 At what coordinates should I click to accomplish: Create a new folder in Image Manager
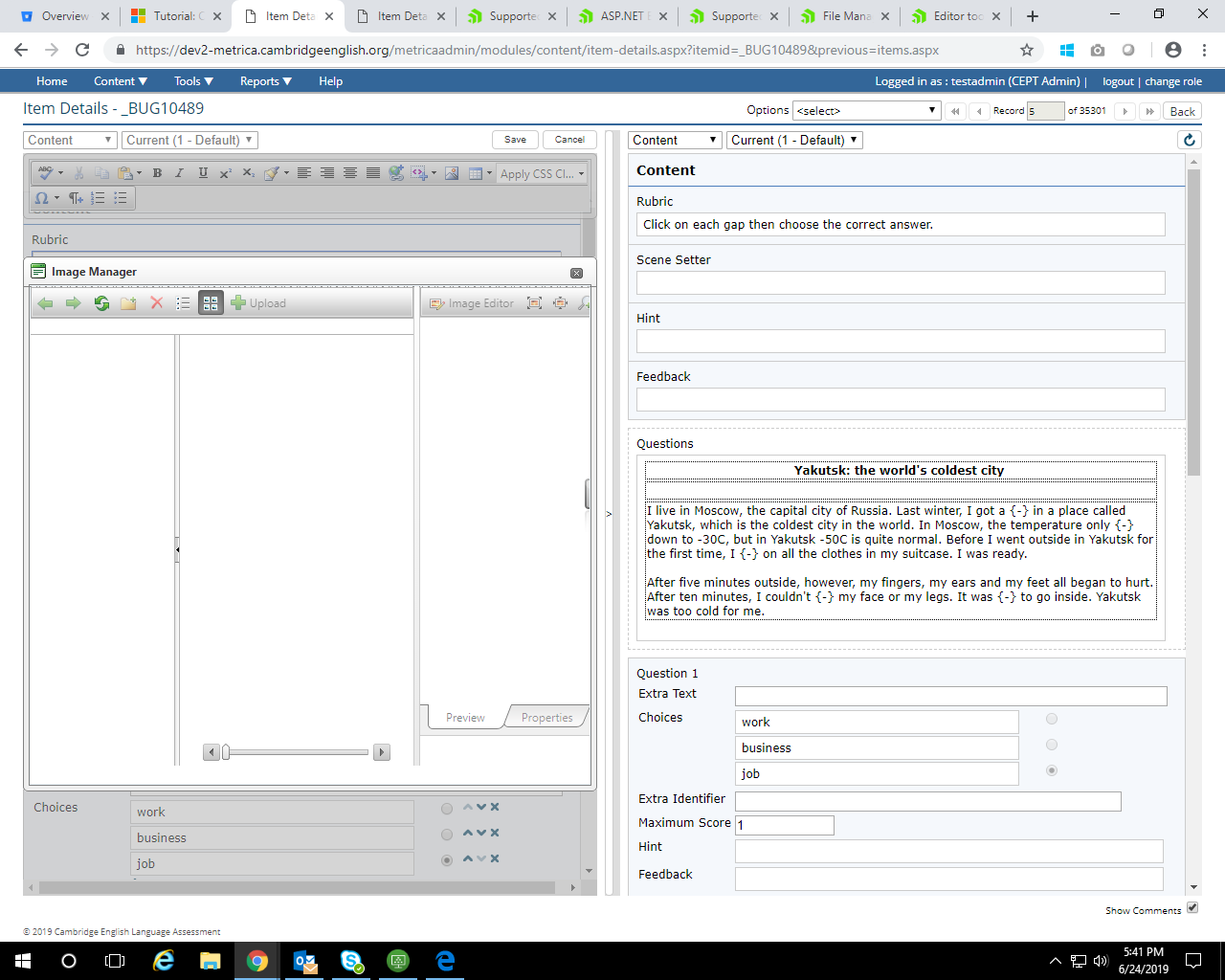[x=128, y=303]
